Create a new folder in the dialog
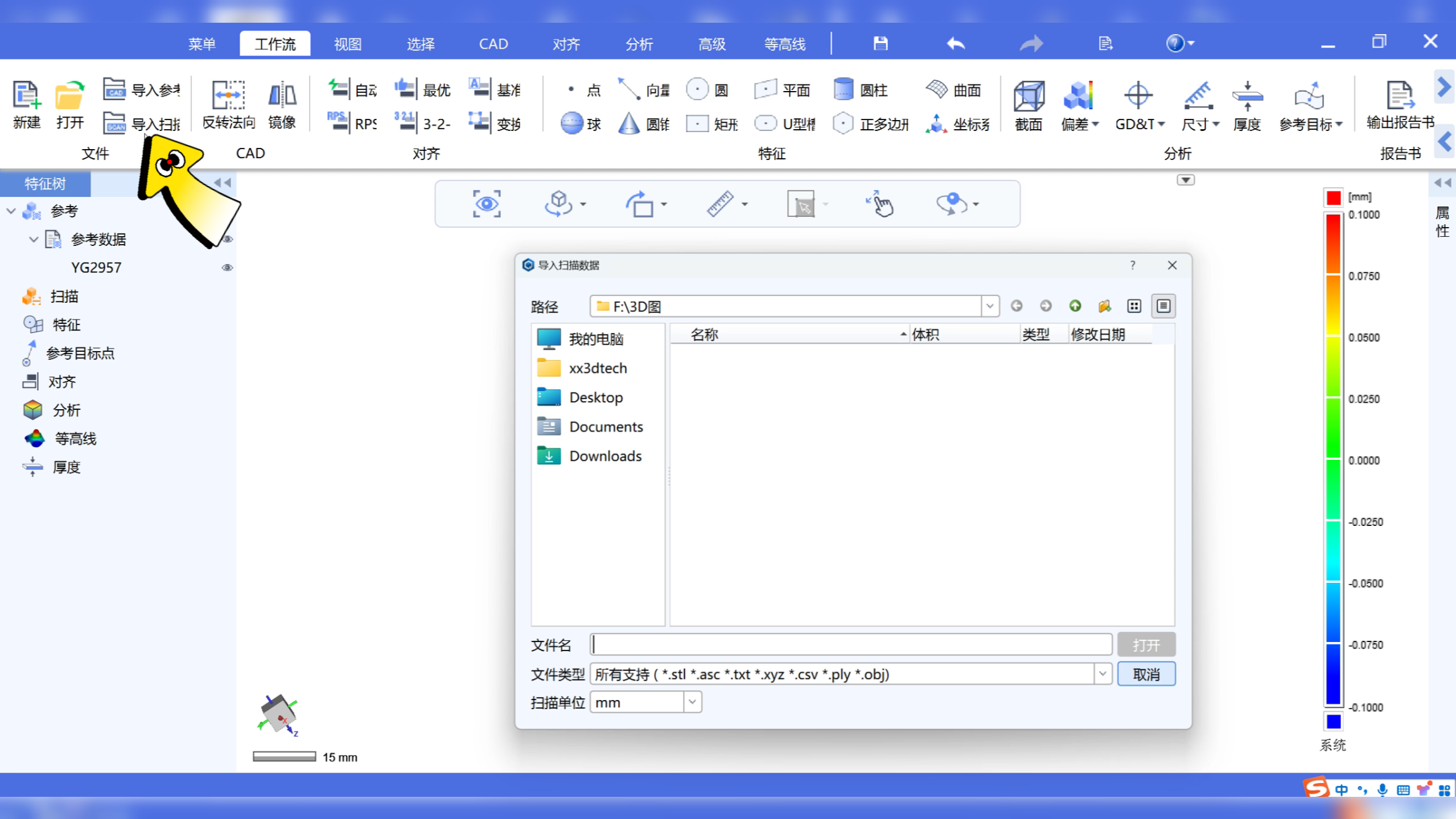Image resolution: width=1456 pixels, height=819 pixels. pyautogui.click(x=1104, y=306)
